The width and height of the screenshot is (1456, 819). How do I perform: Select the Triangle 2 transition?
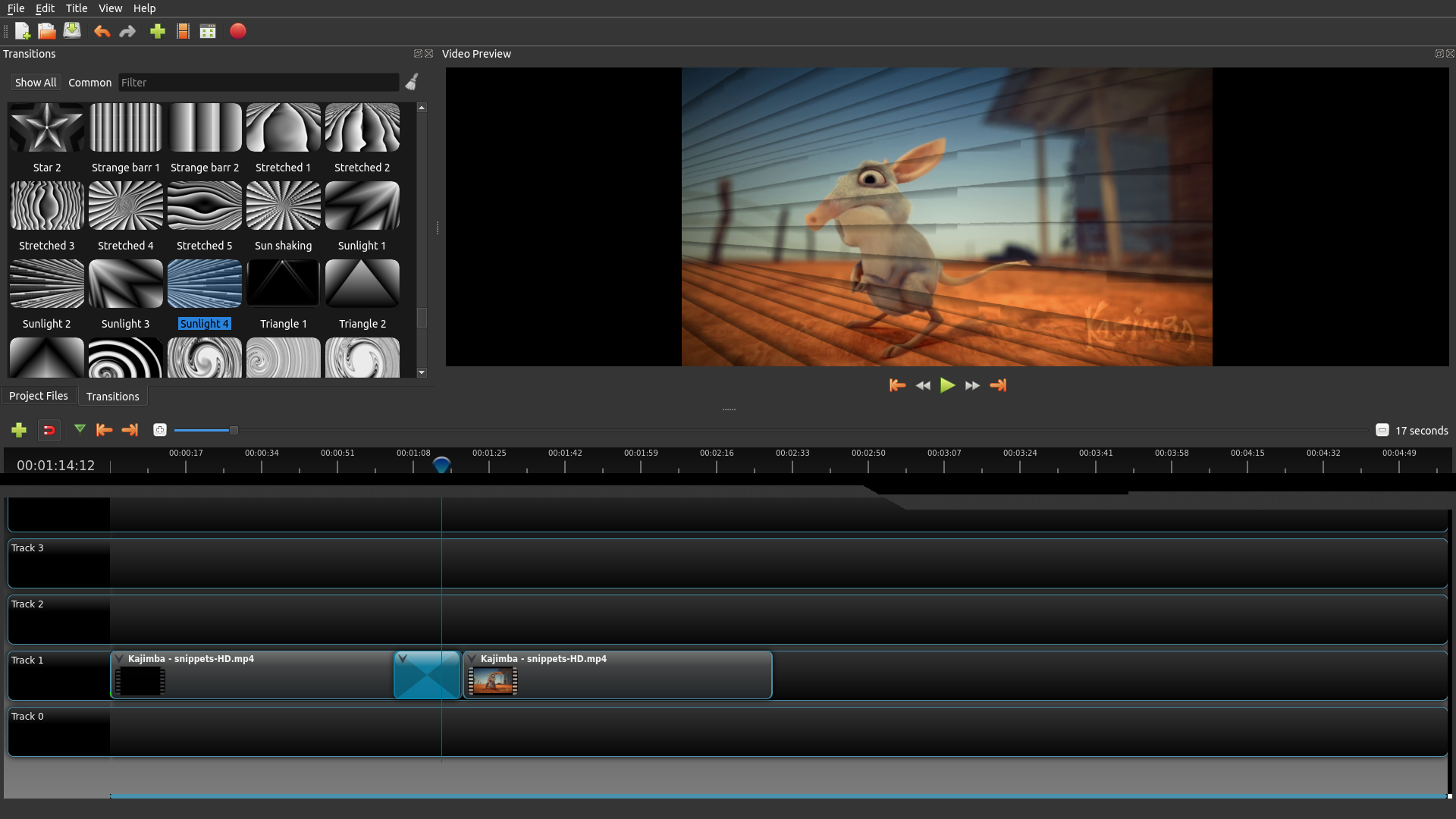362,294
